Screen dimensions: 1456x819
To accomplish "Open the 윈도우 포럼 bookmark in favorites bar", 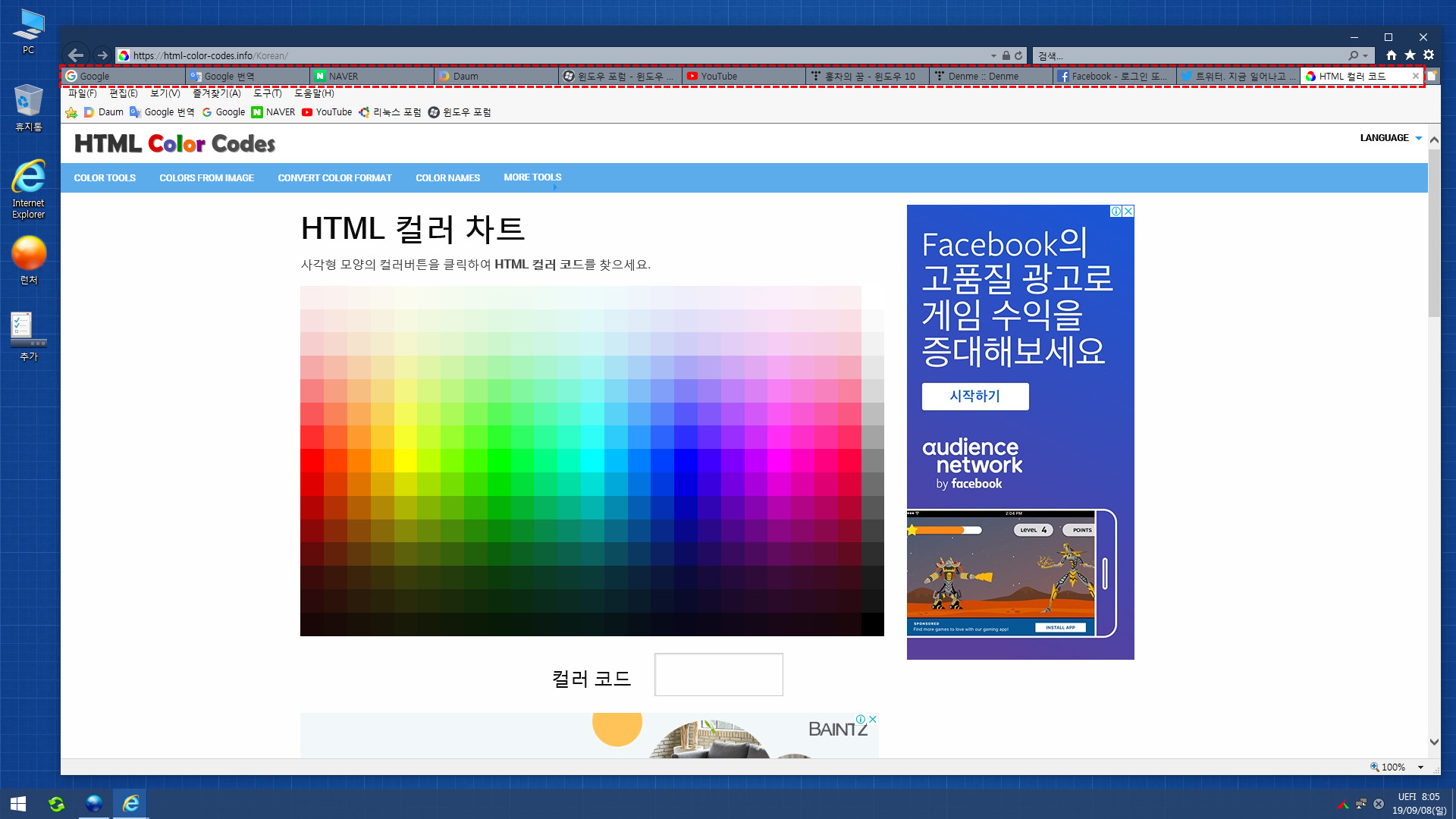I will pos(460,112).
